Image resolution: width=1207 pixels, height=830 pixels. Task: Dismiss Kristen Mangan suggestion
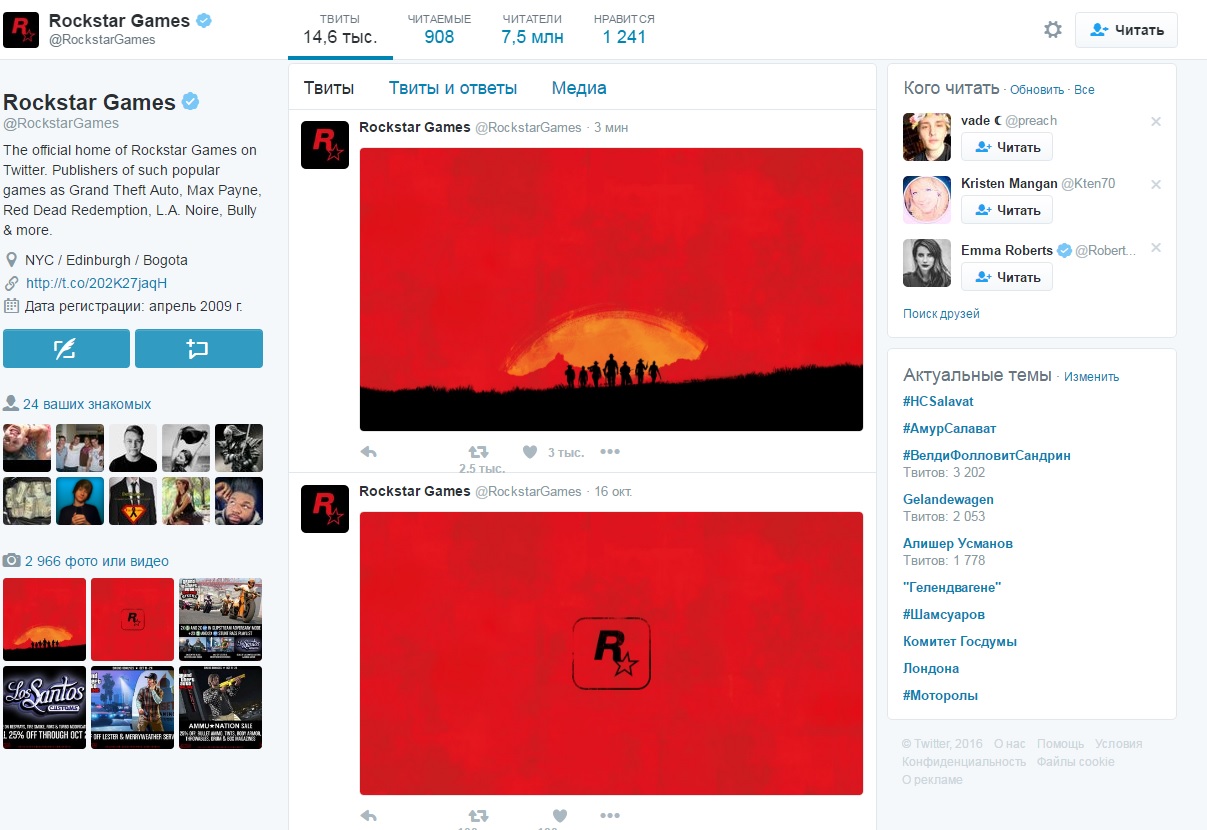[x=1156, y=185]
